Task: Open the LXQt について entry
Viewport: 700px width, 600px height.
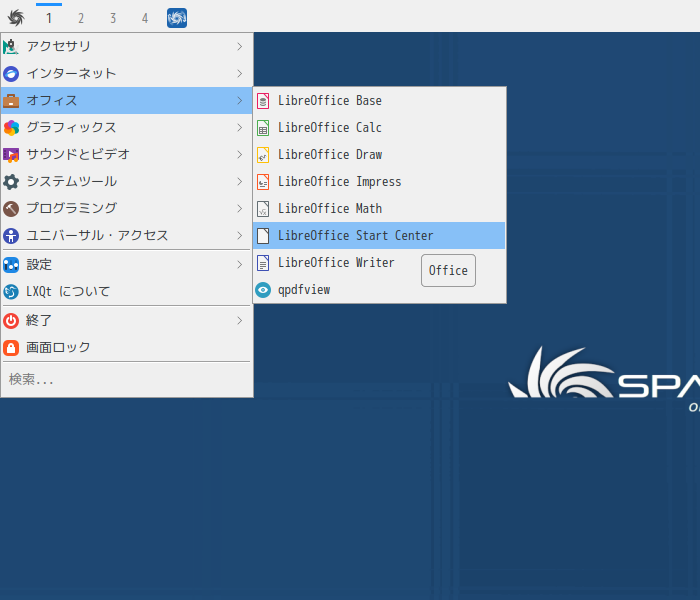Action: pos(127,292)
